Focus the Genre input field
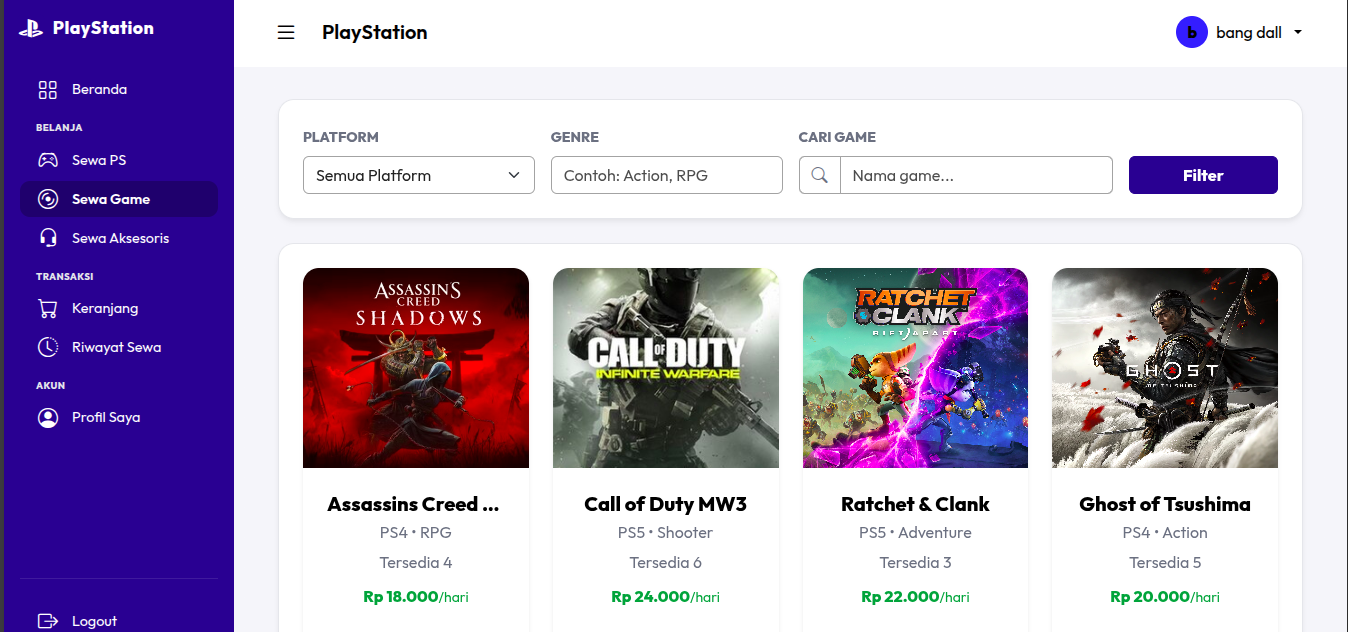 click(667, 175)
